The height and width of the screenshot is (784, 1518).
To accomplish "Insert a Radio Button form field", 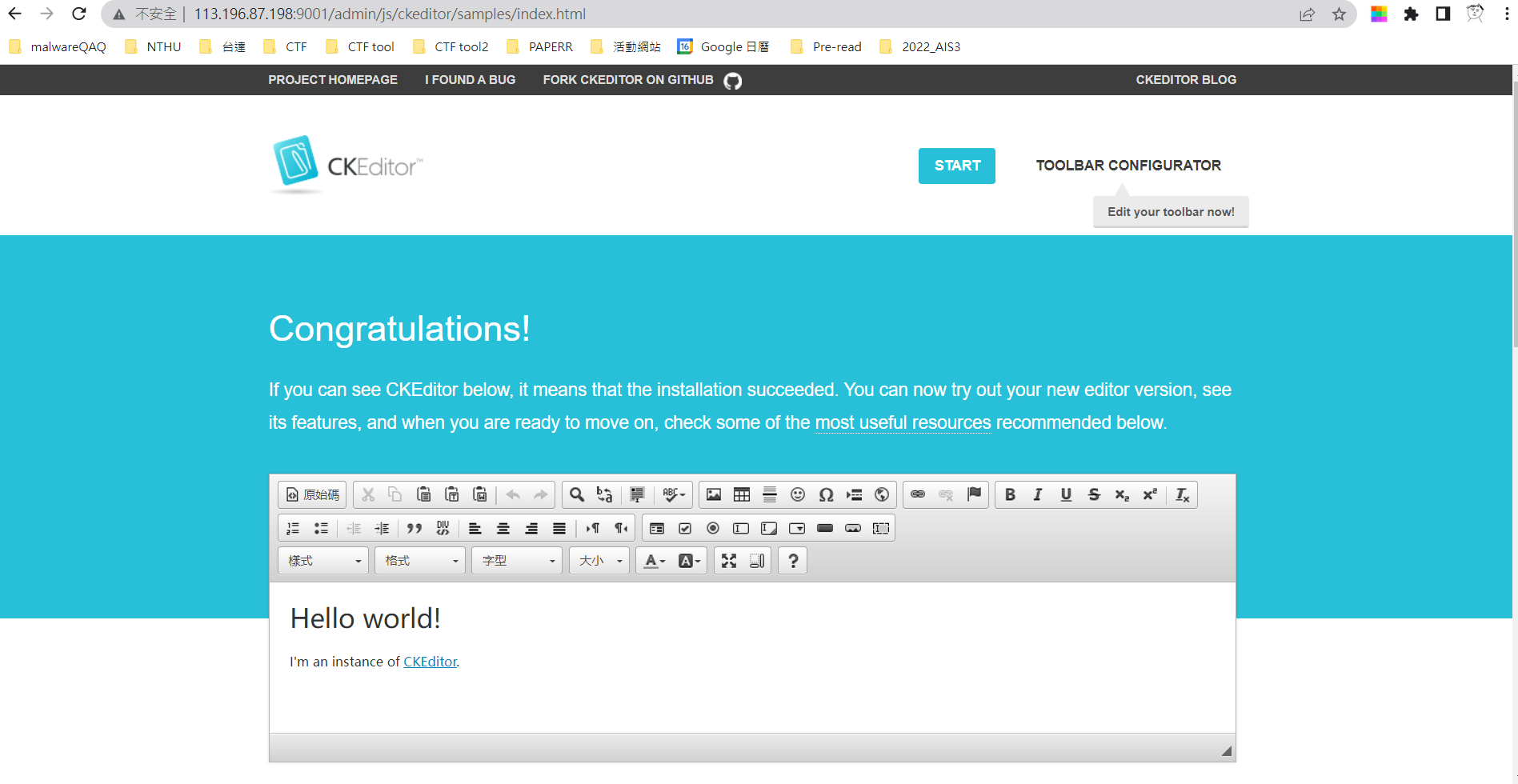I will 713,529.
